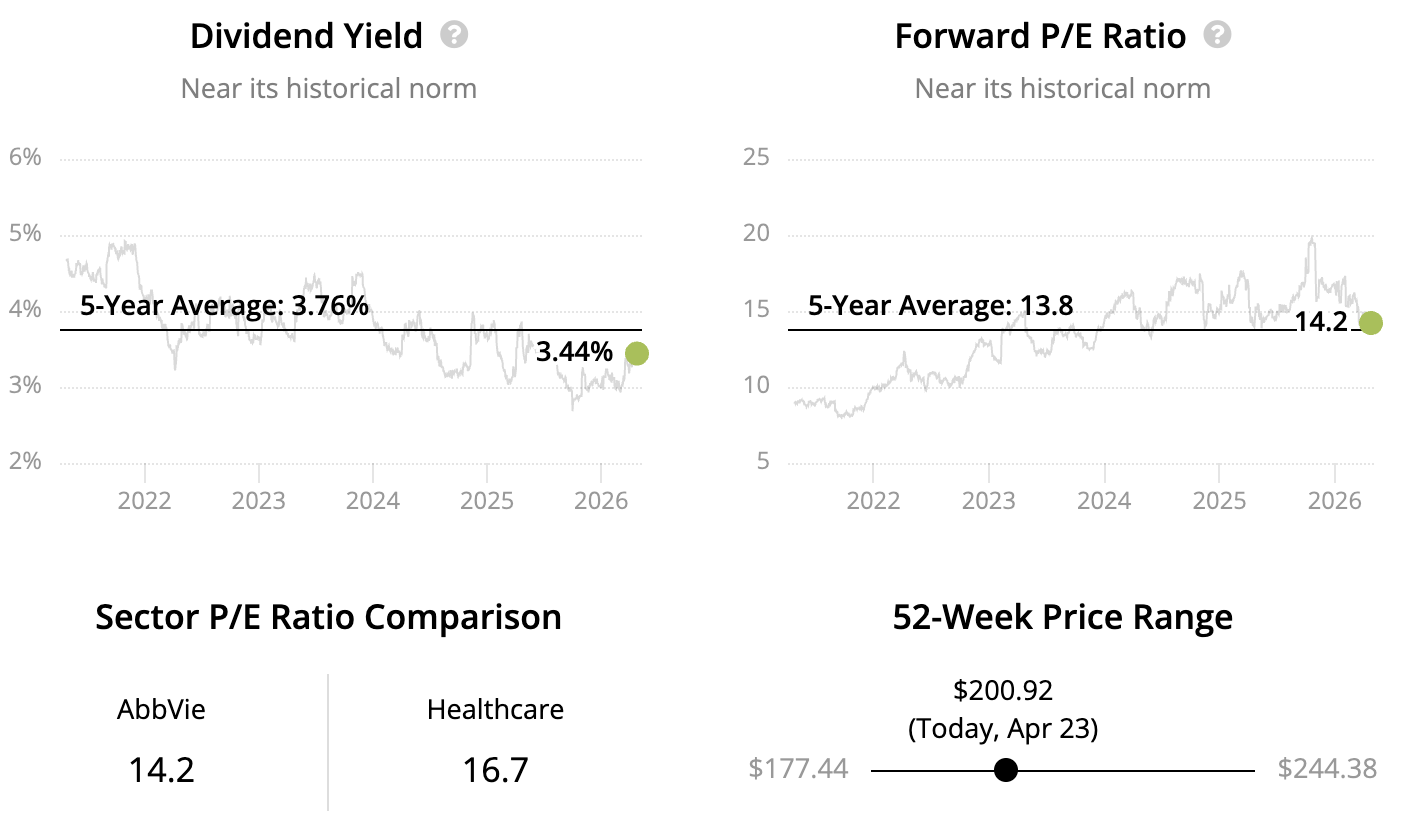Click the Sector P/E Ratio Comparison heading

point(328,617)
